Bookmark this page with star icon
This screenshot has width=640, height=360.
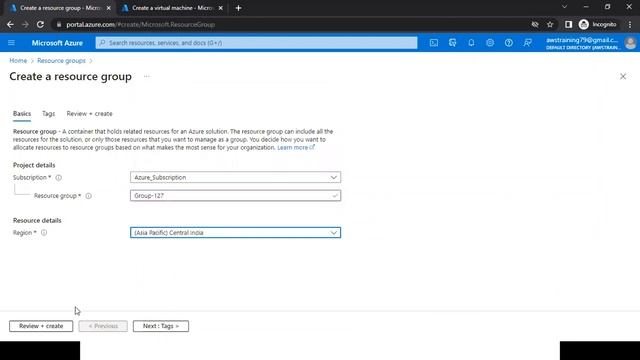pos(550,24)
